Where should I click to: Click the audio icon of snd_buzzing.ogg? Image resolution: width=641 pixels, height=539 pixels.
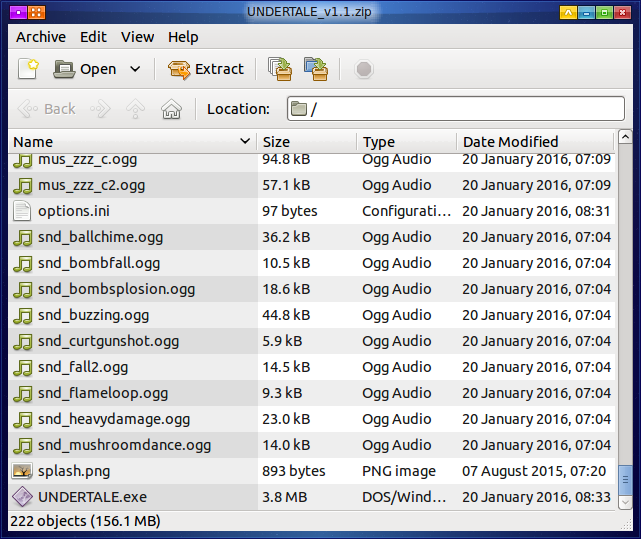[x=22, y=315]
